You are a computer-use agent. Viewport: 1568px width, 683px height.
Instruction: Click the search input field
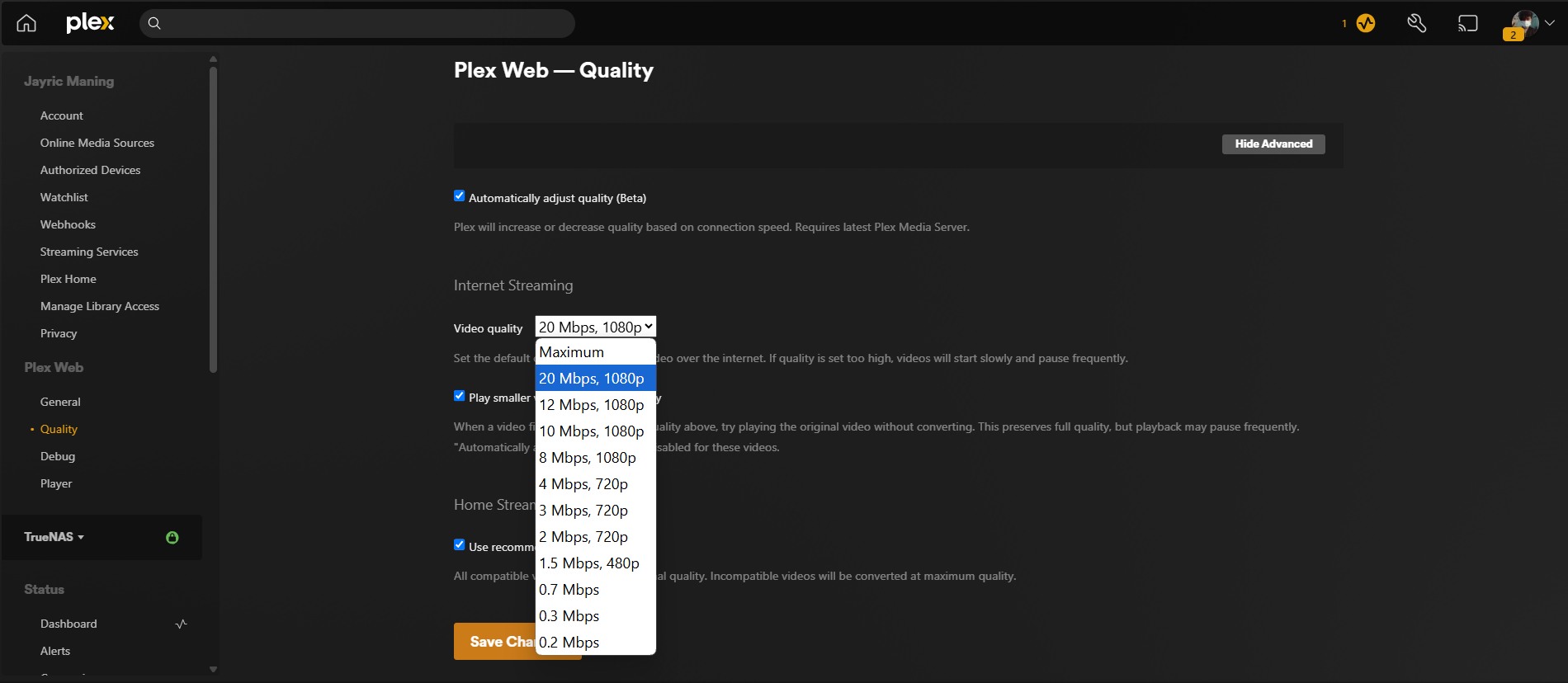pos(363,23)
